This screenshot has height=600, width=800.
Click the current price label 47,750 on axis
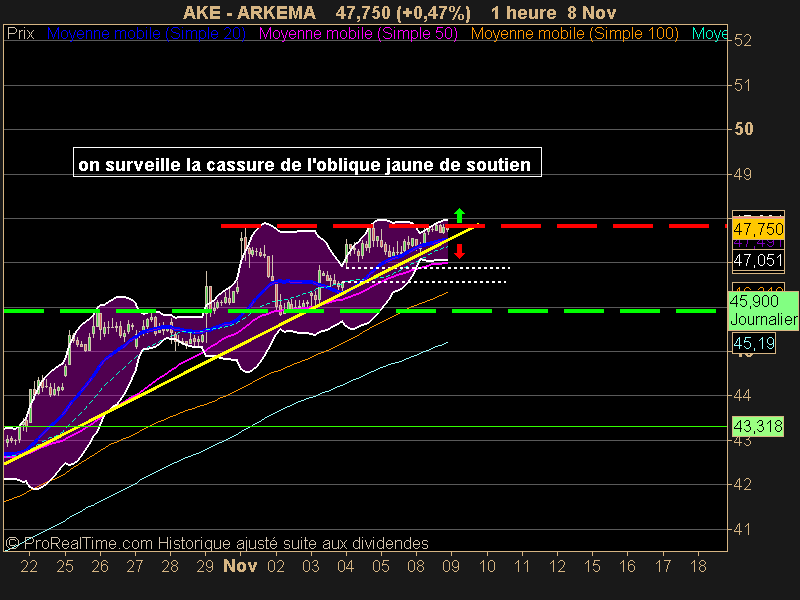coord(758,229)
